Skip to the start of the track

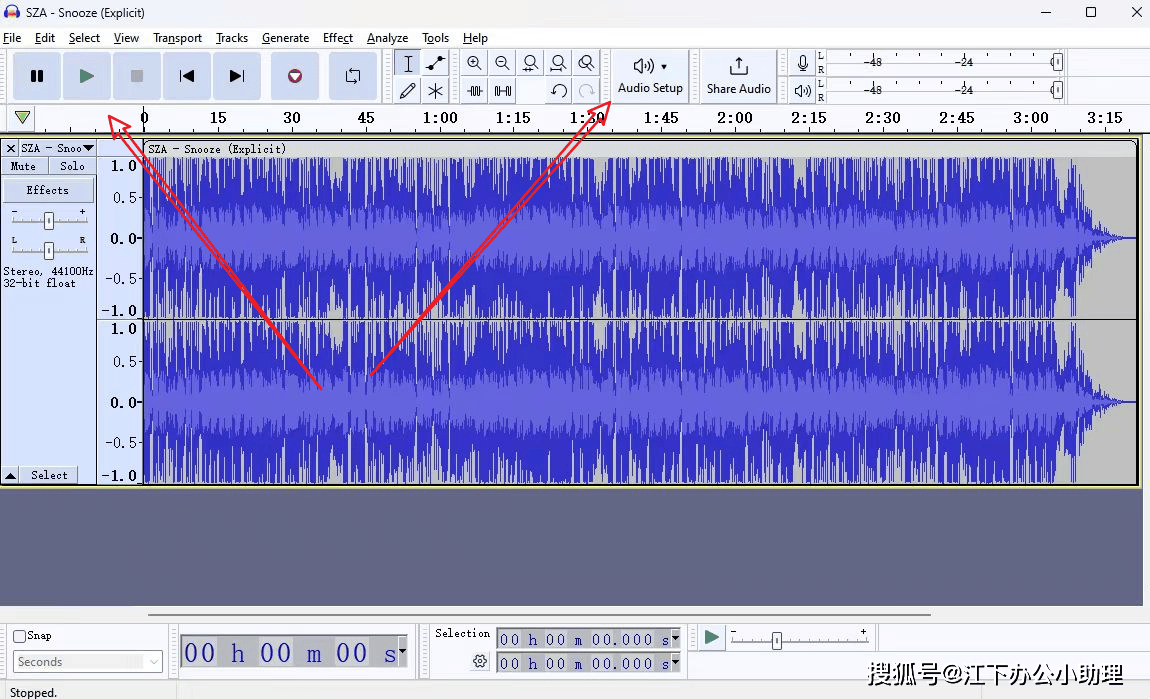187,76
